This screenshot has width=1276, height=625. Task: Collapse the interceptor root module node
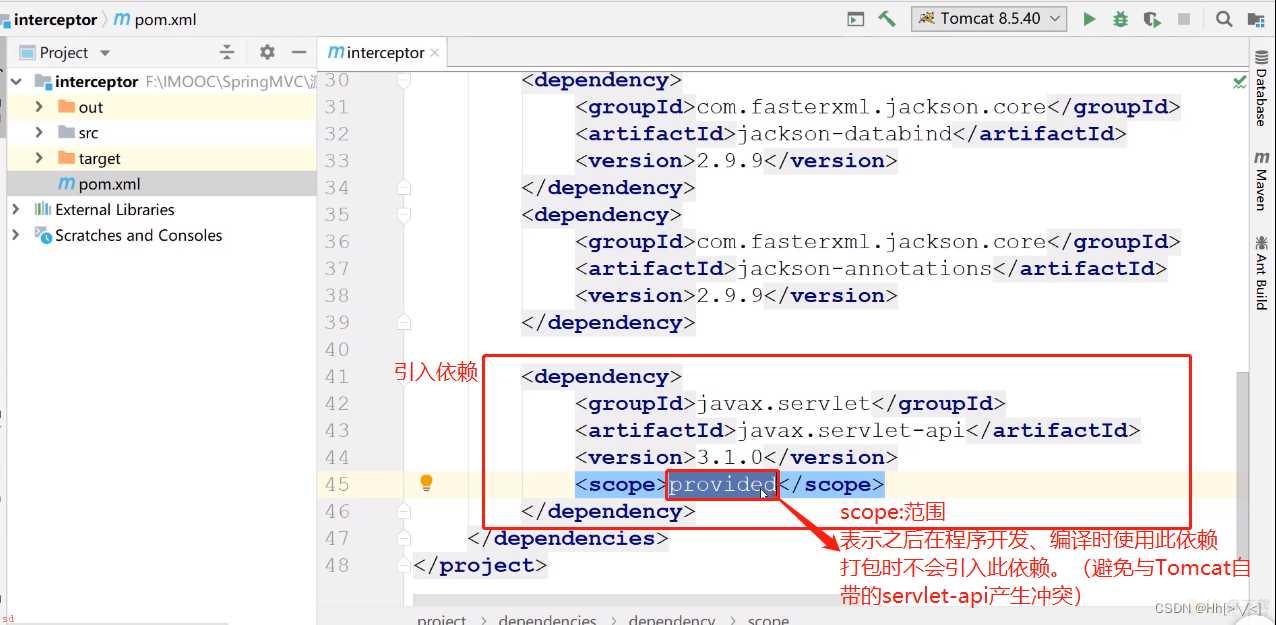click(14, 81)
